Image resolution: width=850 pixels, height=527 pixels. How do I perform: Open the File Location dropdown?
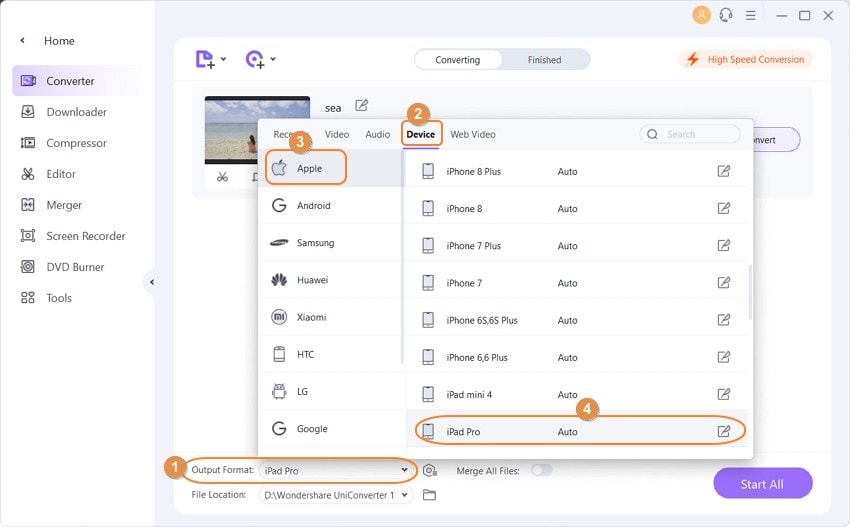336,495
